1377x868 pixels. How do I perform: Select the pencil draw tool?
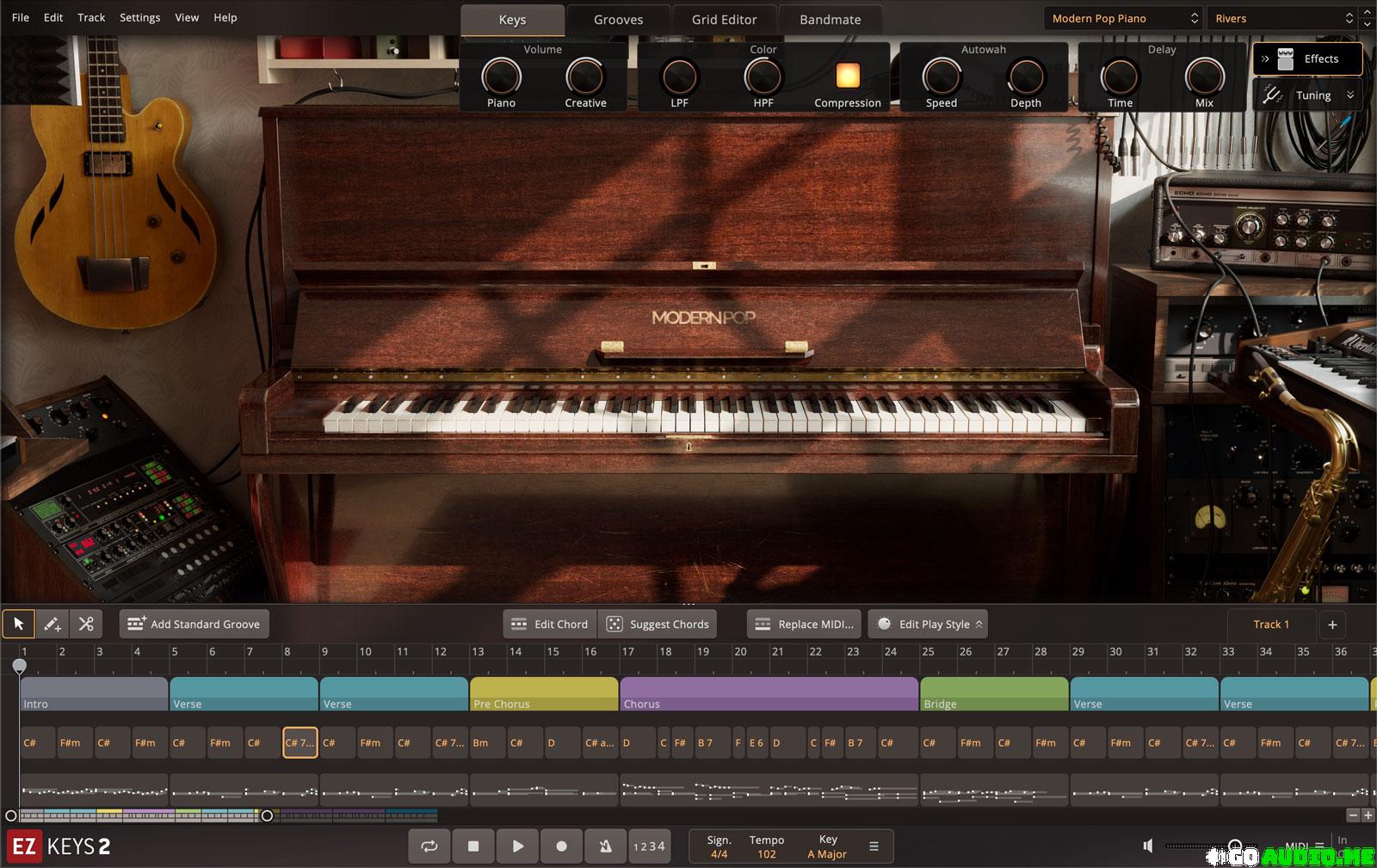click(52, 624)
